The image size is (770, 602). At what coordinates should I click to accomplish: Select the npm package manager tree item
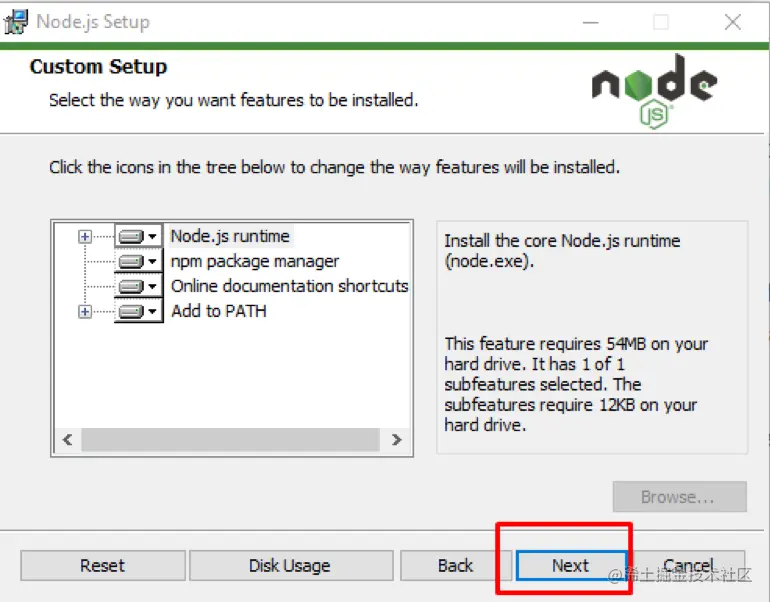click(x=255, y=261)
